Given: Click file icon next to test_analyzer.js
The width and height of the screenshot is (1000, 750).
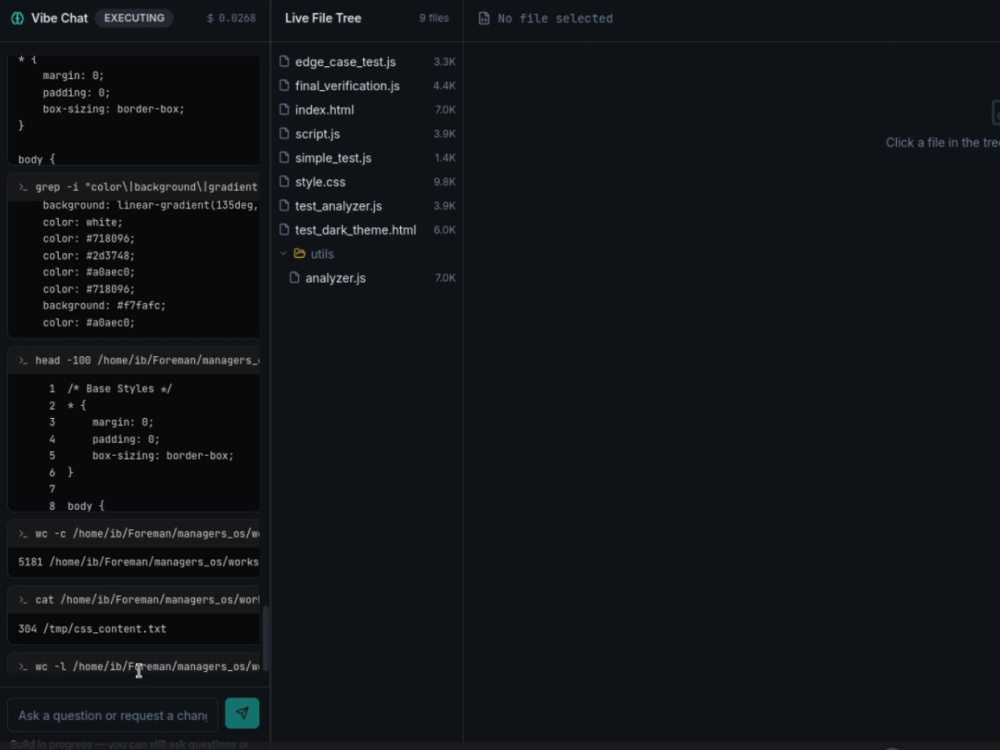Looking at the screenshot, I should [284, 206].
